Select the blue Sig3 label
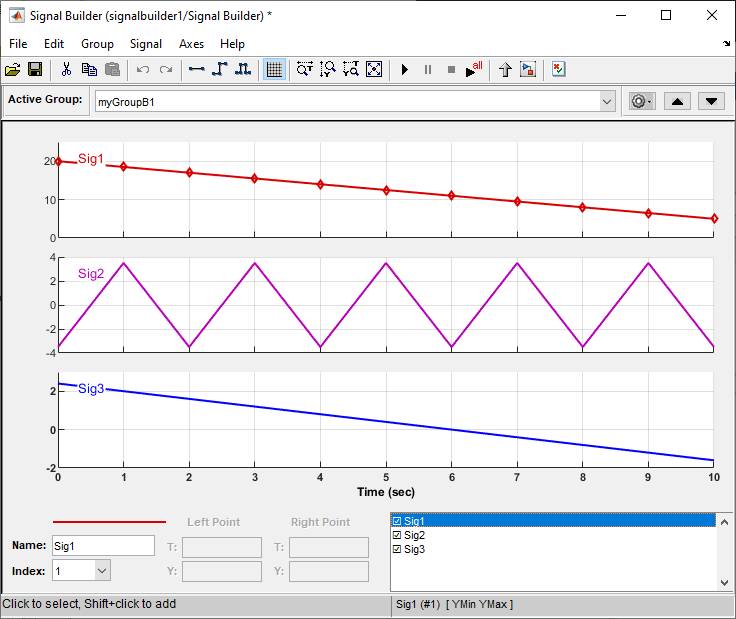The image size is (736, 619). pyautogui.click(x=91, y=389)
